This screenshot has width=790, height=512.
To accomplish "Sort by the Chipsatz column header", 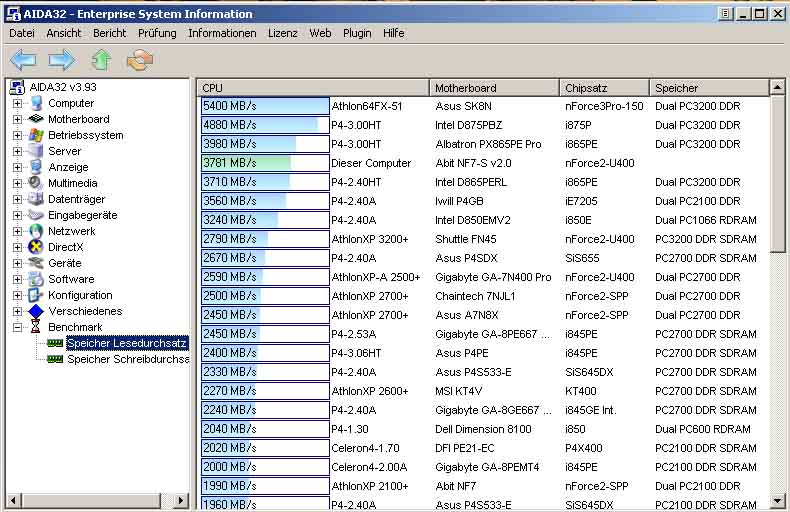I will [x=604, y=88].
